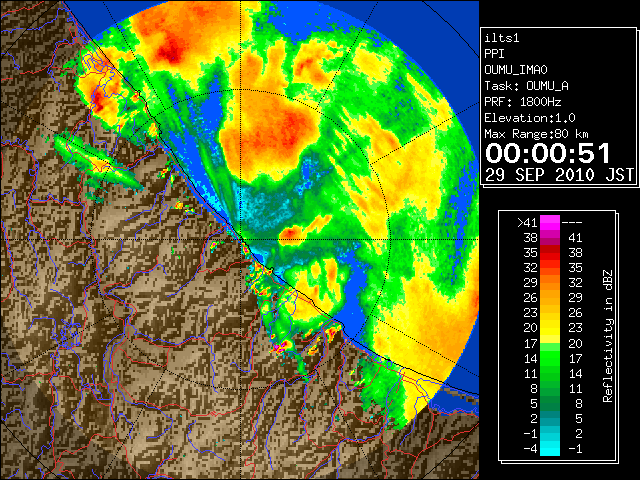This screenshot has width=640, height=480.
Task: Select the '---' legend label
Action: pos(572,222)
